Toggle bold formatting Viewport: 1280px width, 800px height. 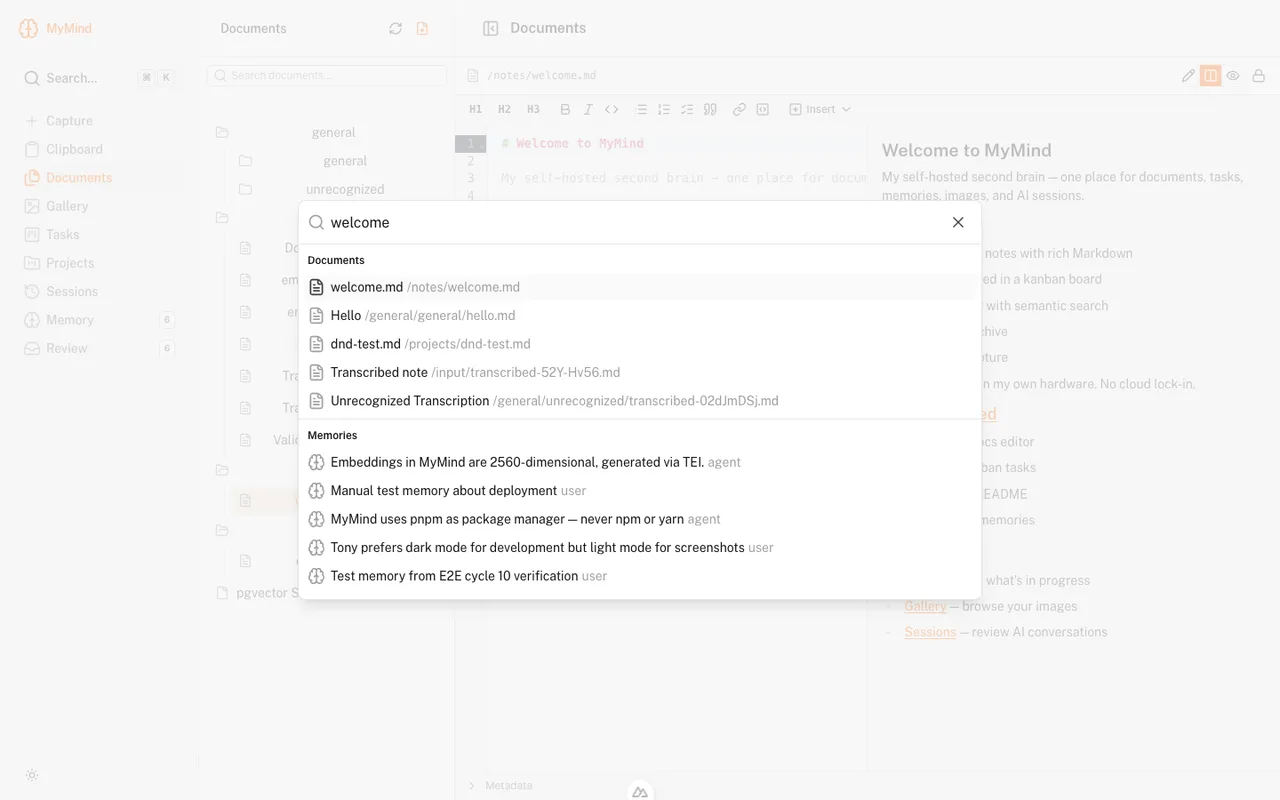[565, 109]
